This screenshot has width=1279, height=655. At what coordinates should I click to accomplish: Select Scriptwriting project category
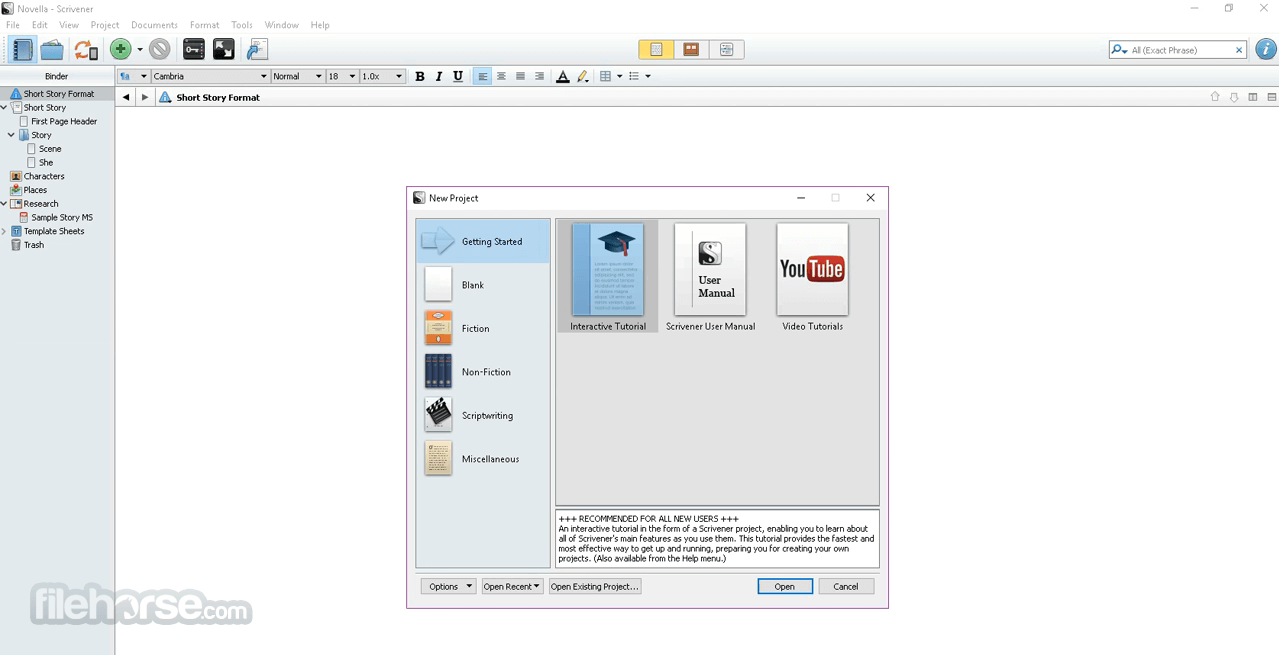(483, 415)
